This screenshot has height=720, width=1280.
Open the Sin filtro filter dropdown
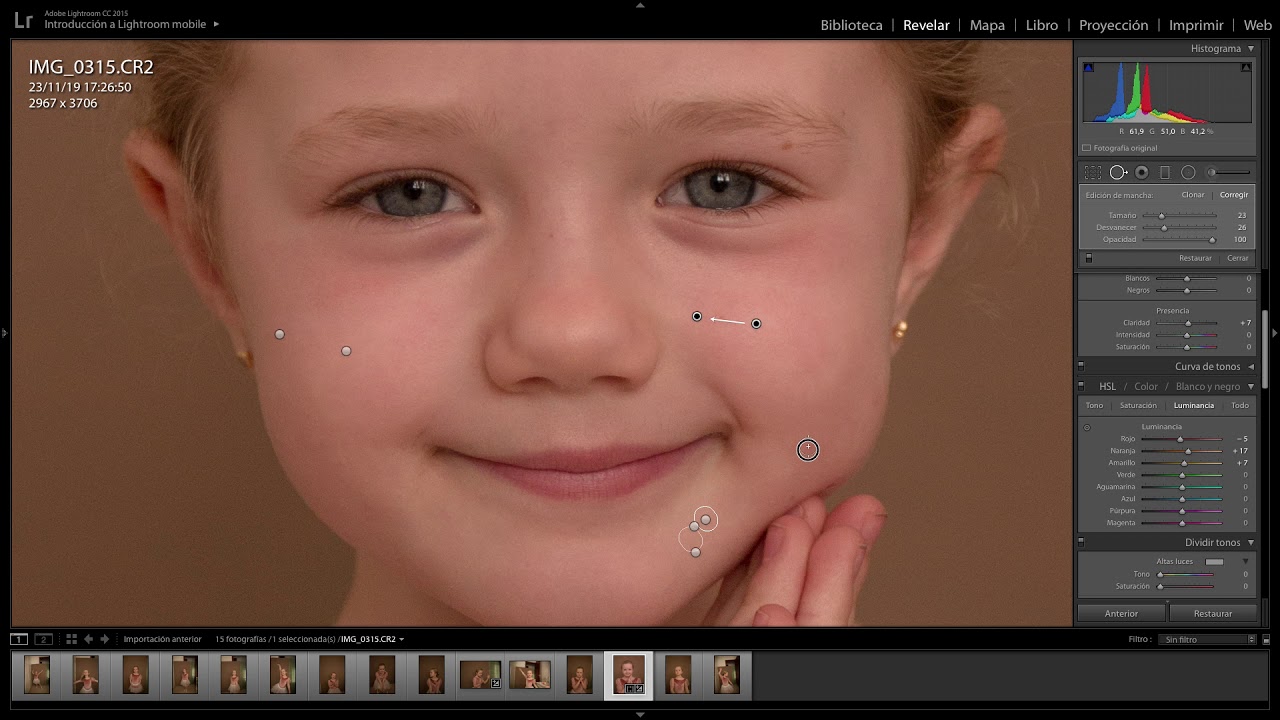[1209, 639]
